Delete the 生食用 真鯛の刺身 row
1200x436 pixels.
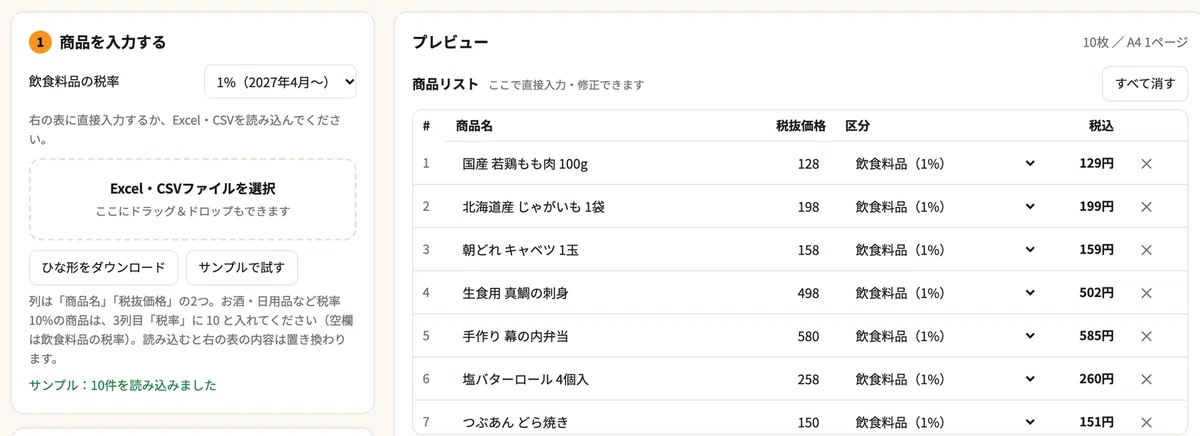tap(1146, 293)
